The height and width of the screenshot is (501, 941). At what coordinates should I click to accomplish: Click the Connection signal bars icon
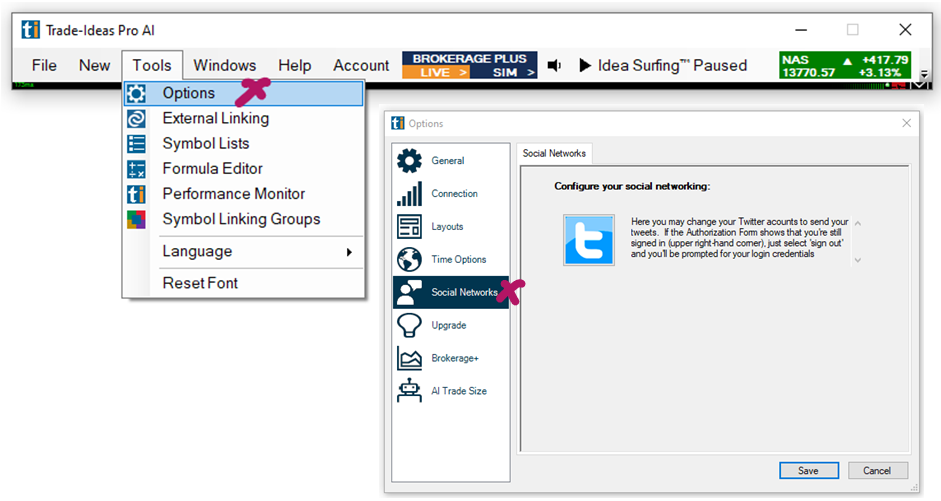[x=409, y=194]
